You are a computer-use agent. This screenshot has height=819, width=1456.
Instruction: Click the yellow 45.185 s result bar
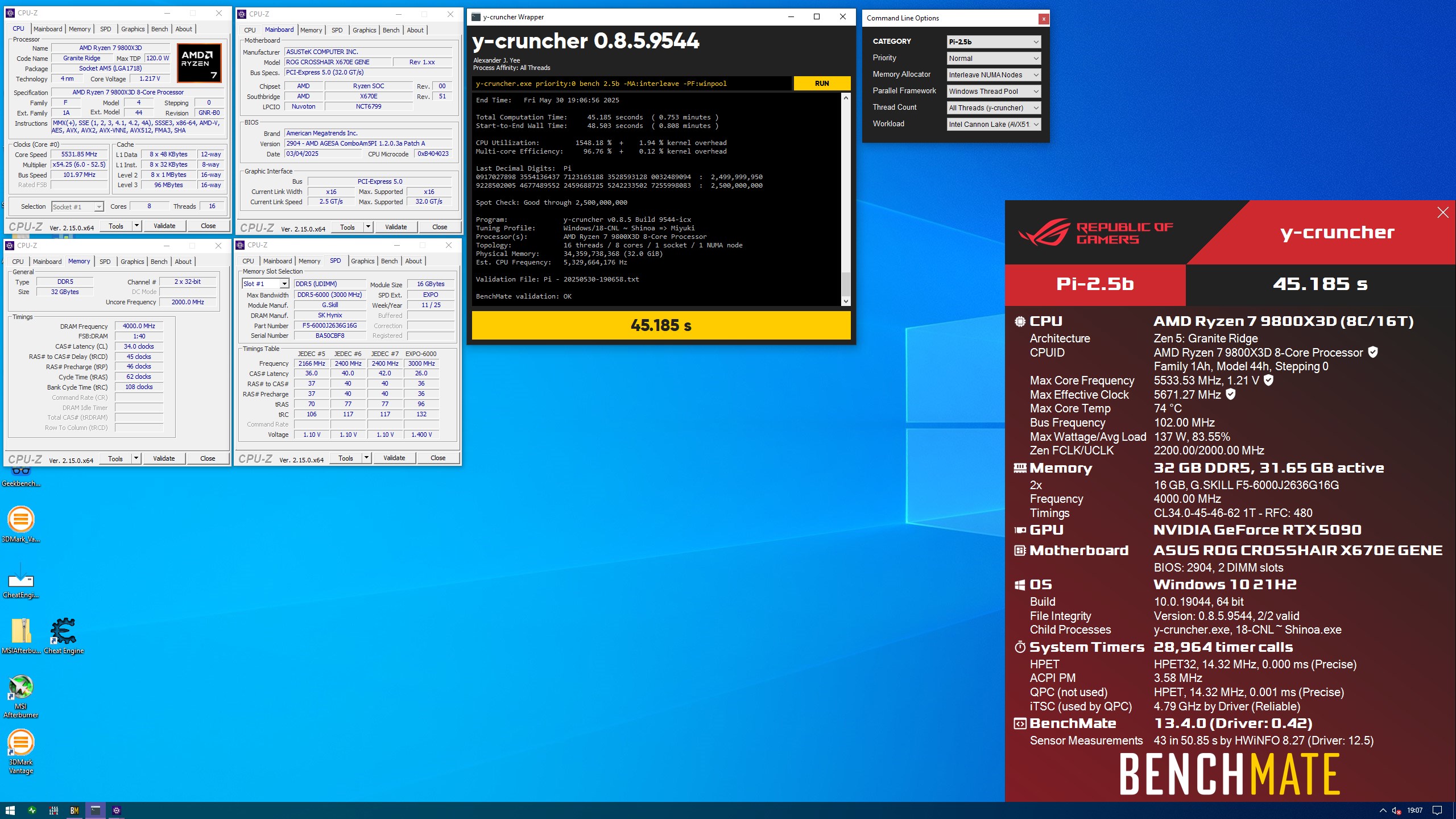[x=661, y=325]
